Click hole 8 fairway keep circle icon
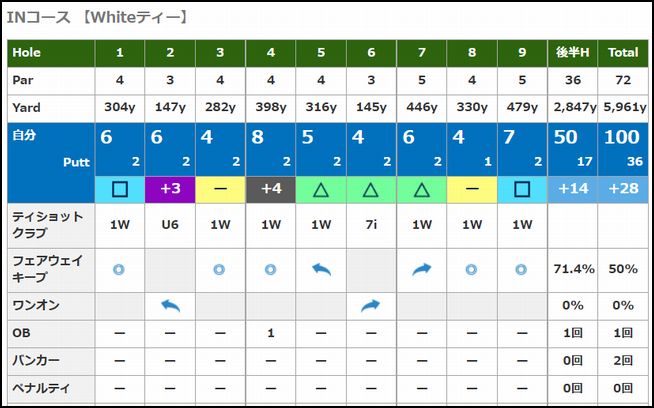 (x=472, y=268)
